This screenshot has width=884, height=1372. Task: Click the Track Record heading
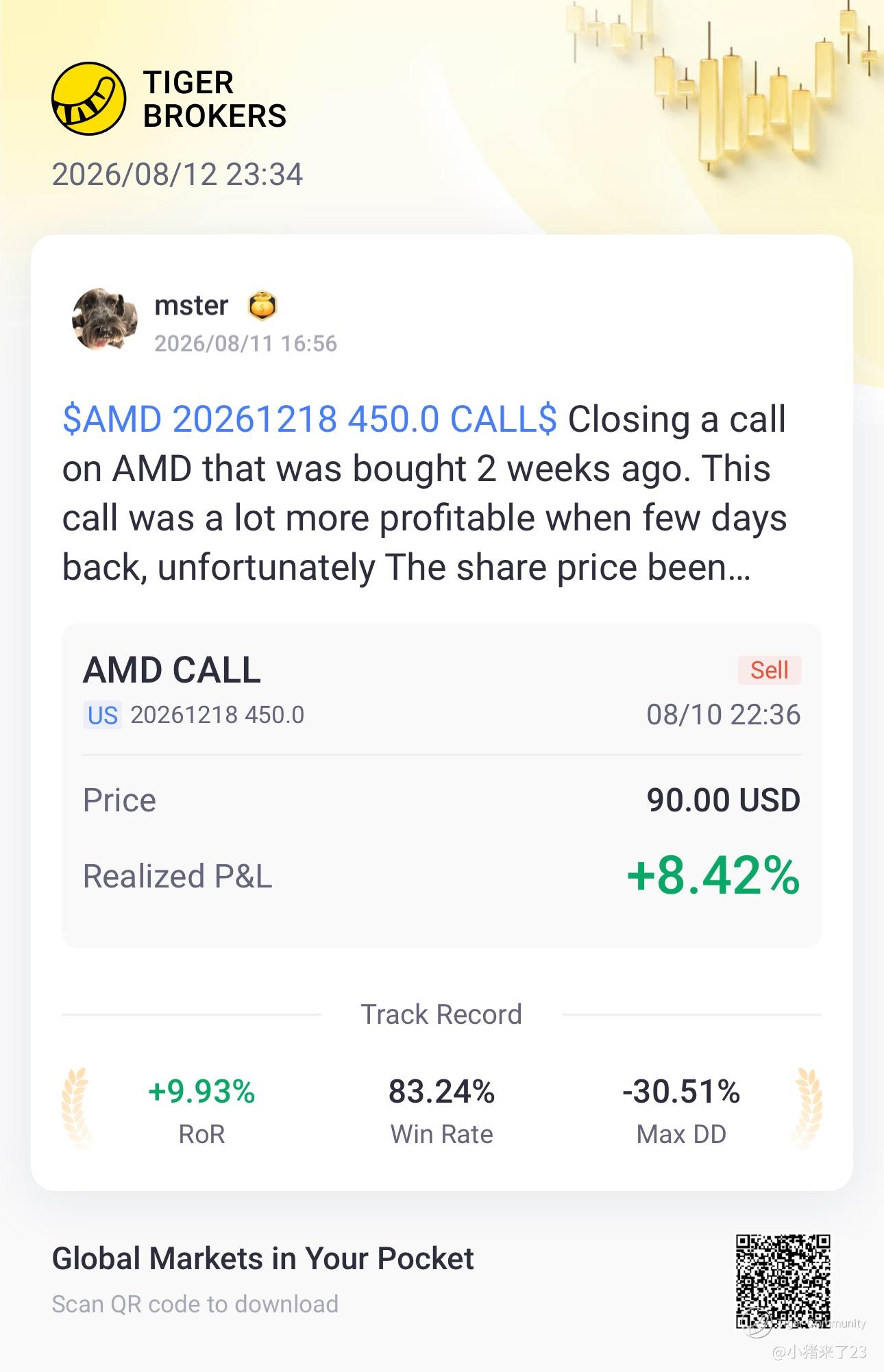[442, 1014]
